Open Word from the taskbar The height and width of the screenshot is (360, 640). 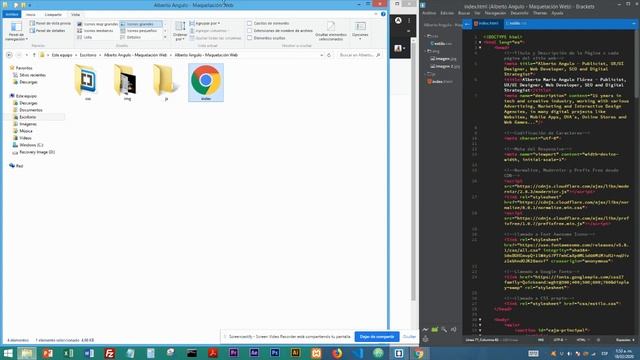(89, 353)
